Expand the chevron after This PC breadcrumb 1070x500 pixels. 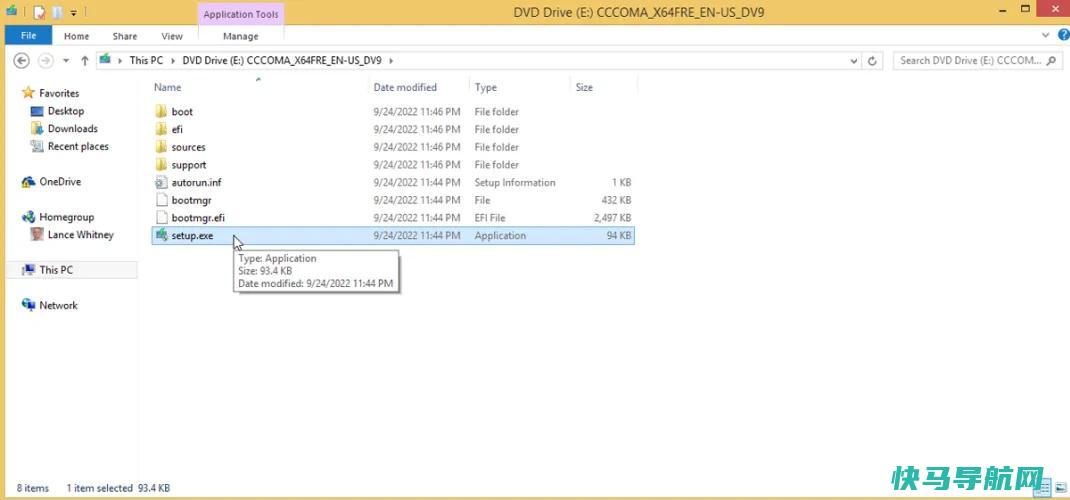coord(173,60)
